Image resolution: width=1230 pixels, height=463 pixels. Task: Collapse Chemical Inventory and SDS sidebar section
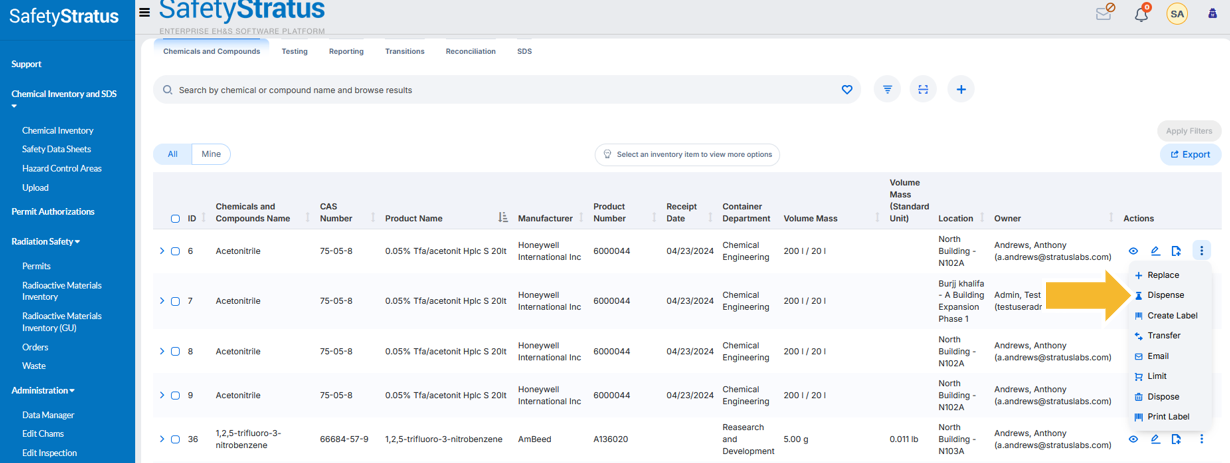[64, 99]
